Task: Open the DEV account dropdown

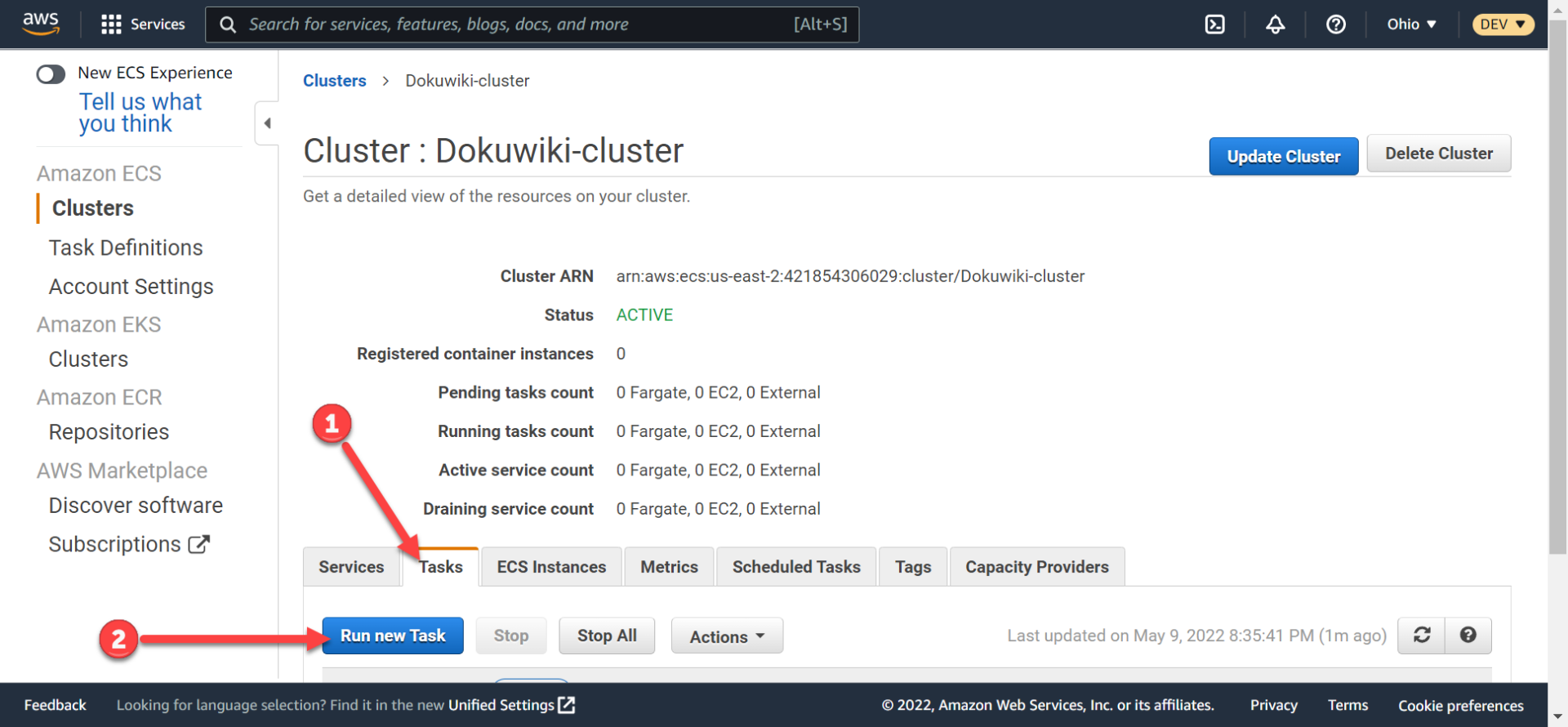Action: (x=1503, y=25)
